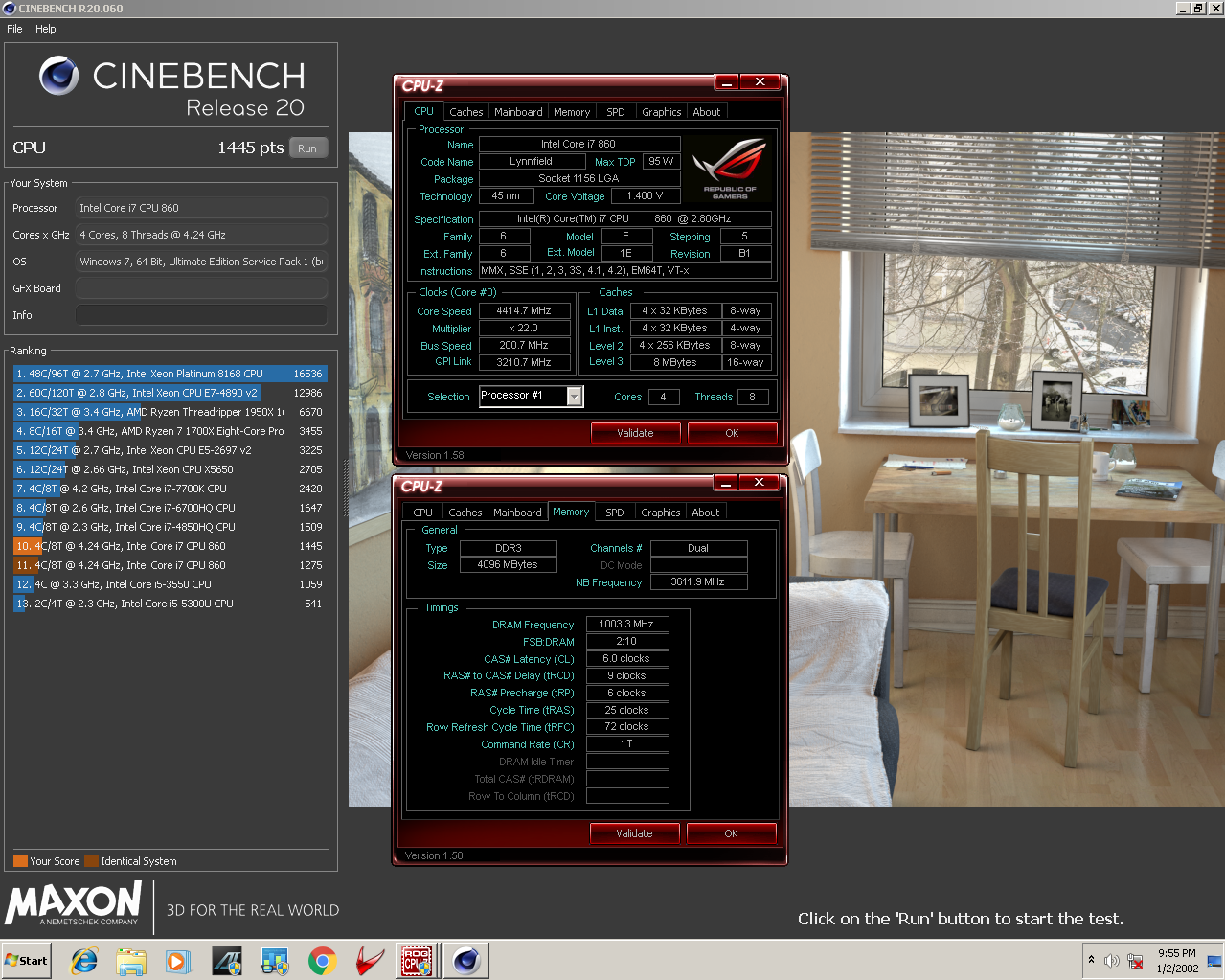The height and width of the screenshot is (980, 1225).
Task: Click the empty GFX Board field
Action: (x=201, y=288)
